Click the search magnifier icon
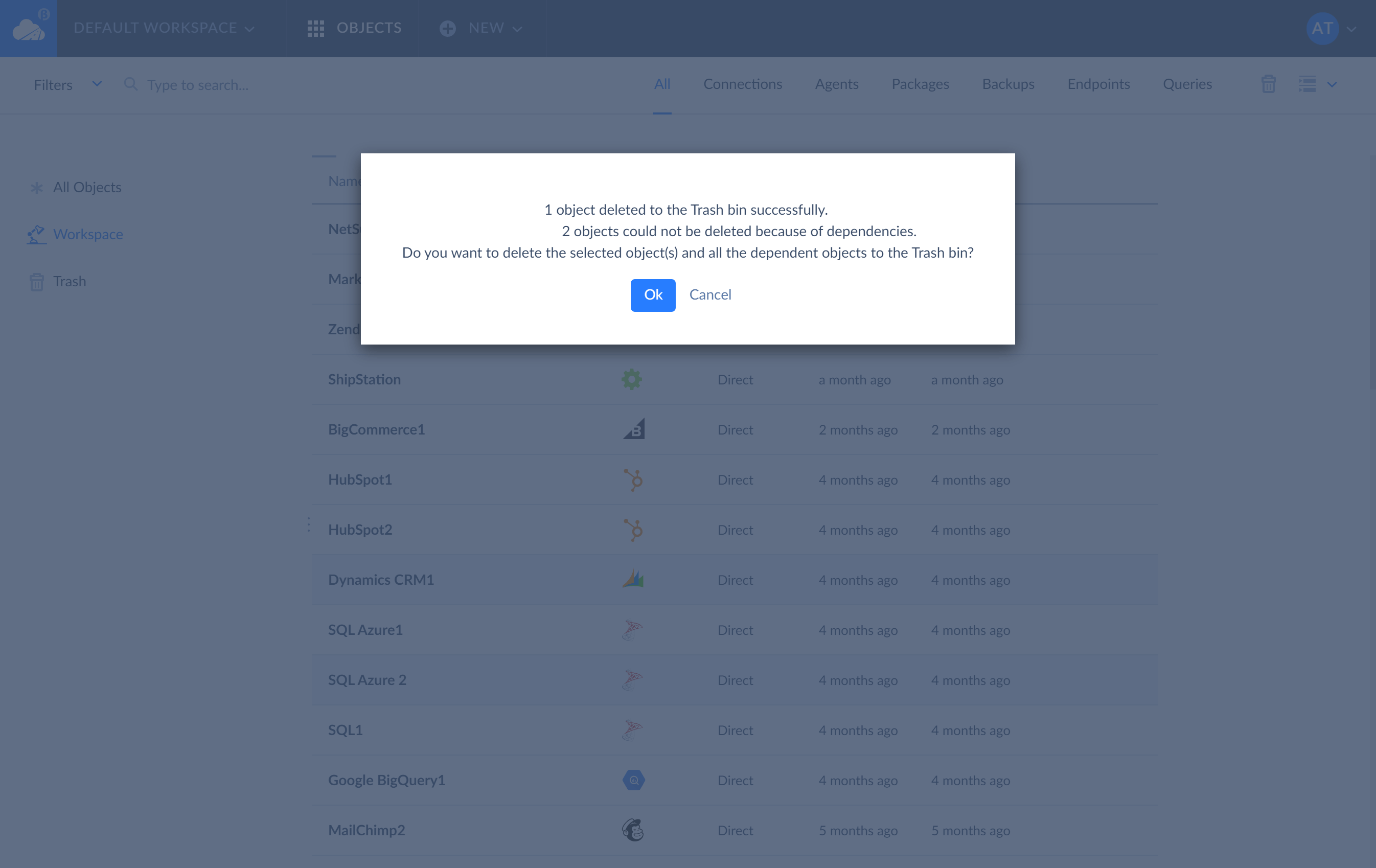 click(x=131, y=84)
